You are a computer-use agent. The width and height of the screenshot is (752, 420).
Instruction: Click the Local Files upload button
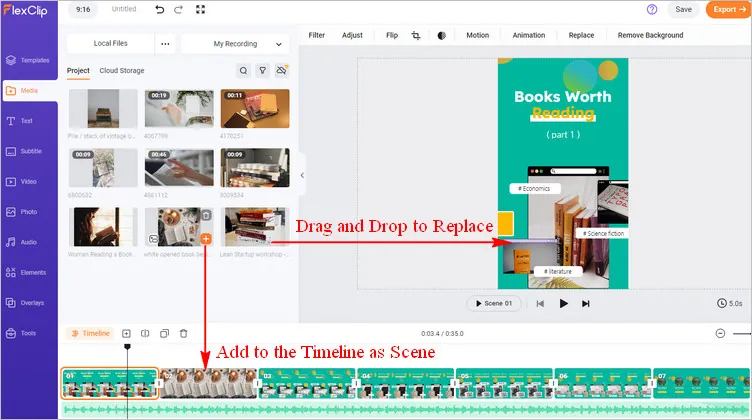[110, 44]
